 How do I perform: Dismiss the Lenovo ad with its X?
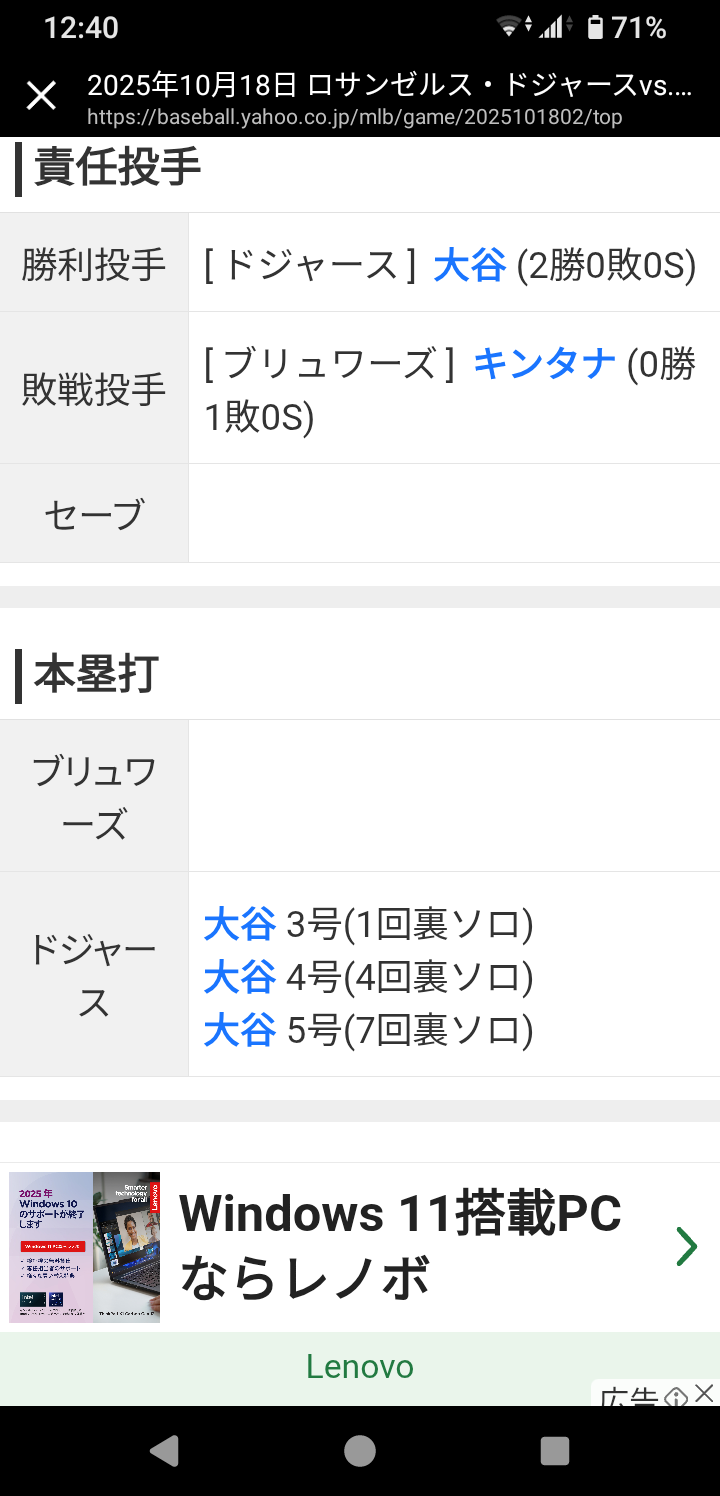coord(705,1393)
